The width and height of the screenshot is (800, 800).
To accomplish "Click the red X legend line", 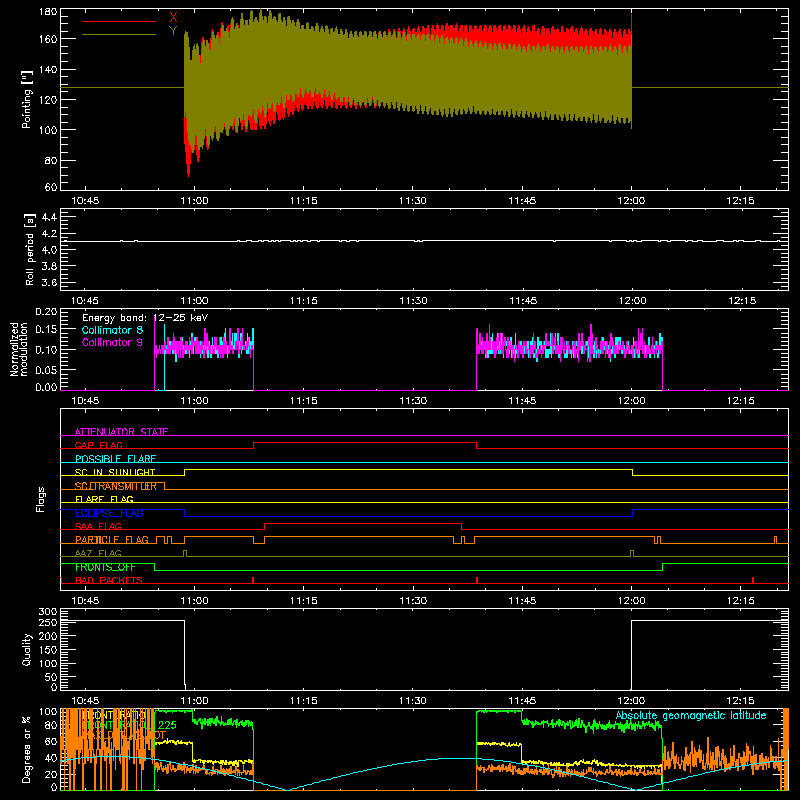I will pos(119,21).
